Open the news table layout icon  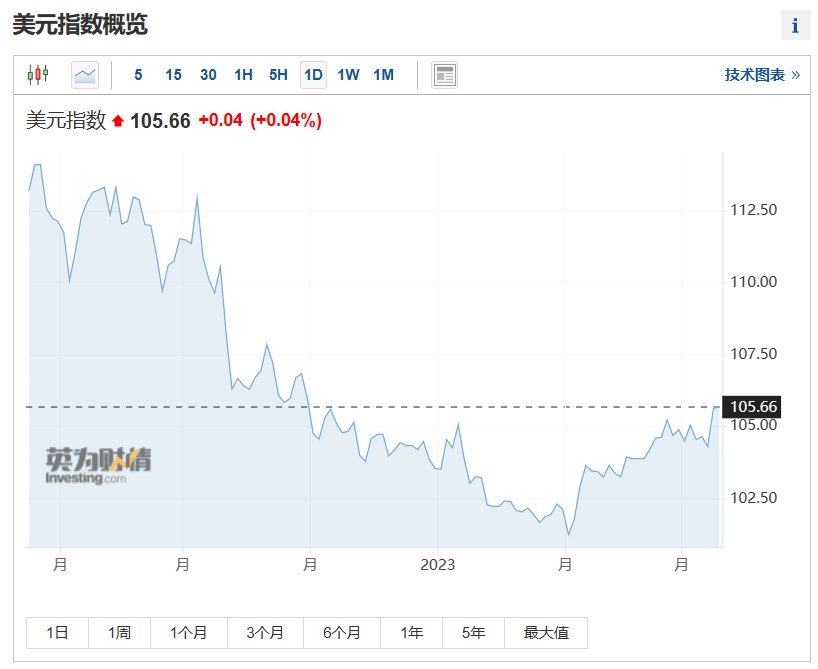[x=444, y=75]
